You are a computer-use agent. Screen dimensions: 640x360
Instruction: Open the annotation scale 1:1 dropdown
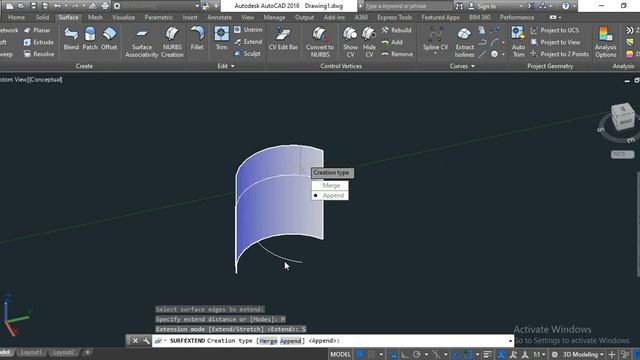point(539,355)
